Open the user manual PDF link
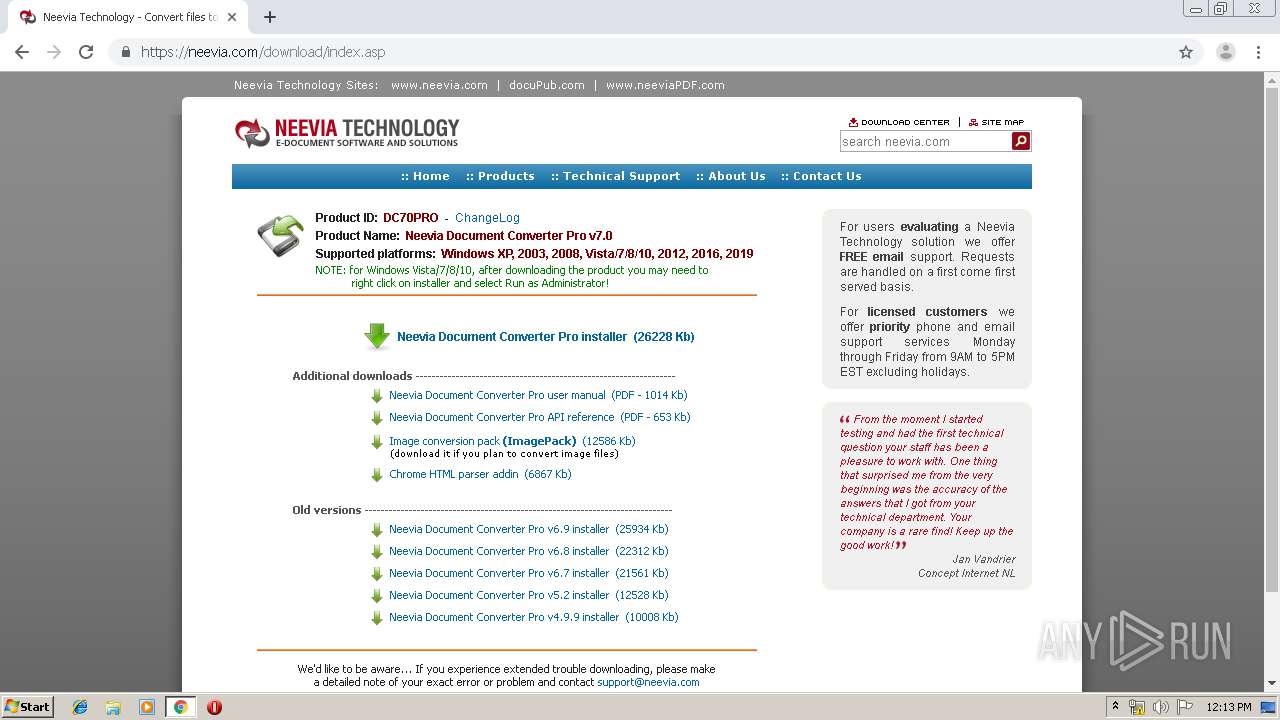This screenshot has width=1280, height=720. point(538,396)
